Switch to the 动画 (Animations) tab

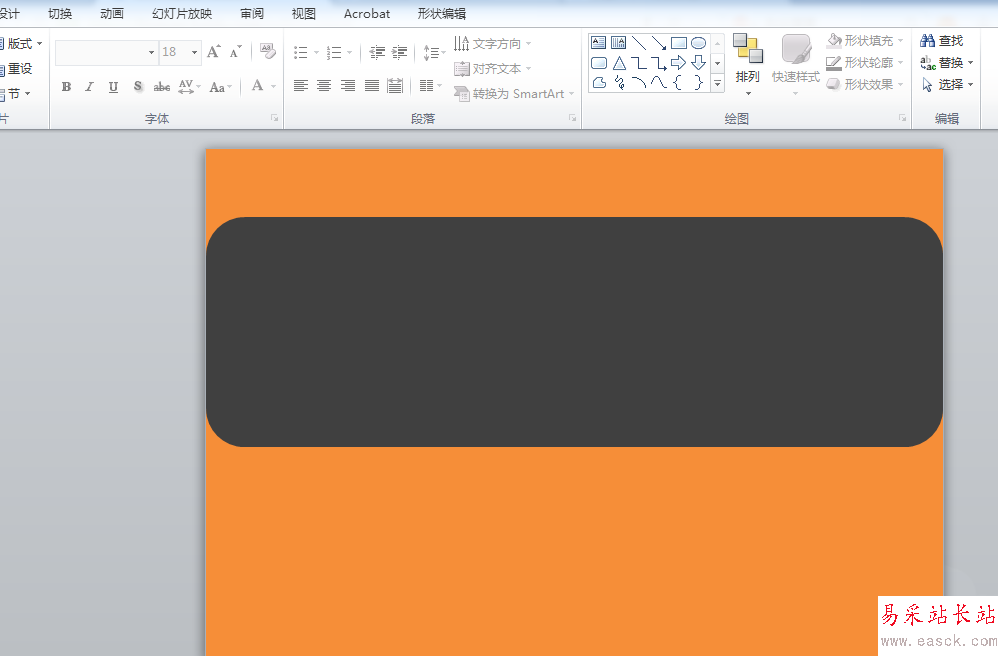112,13
